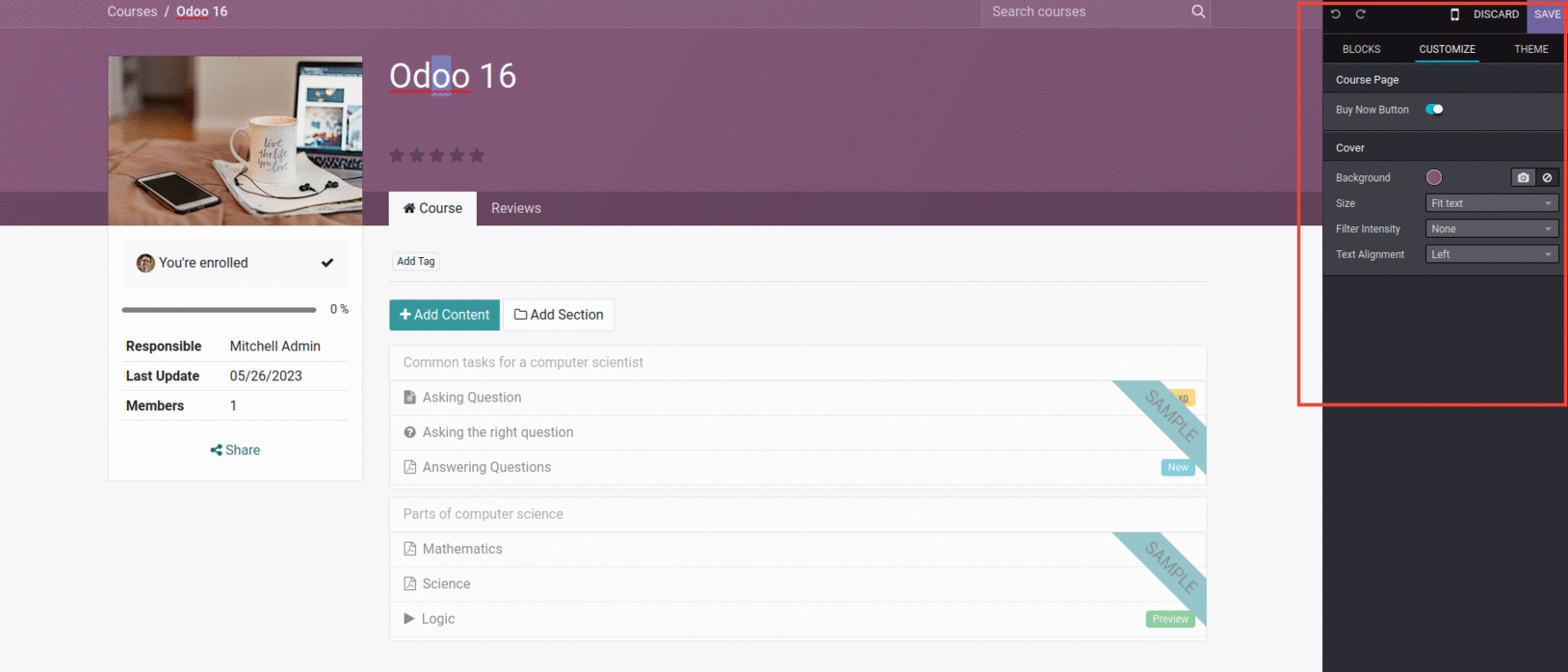This screenshot has height=672, width=1568.
Task: Click the Discard button
Action: pyautogui.click(x=1496, y=14)
